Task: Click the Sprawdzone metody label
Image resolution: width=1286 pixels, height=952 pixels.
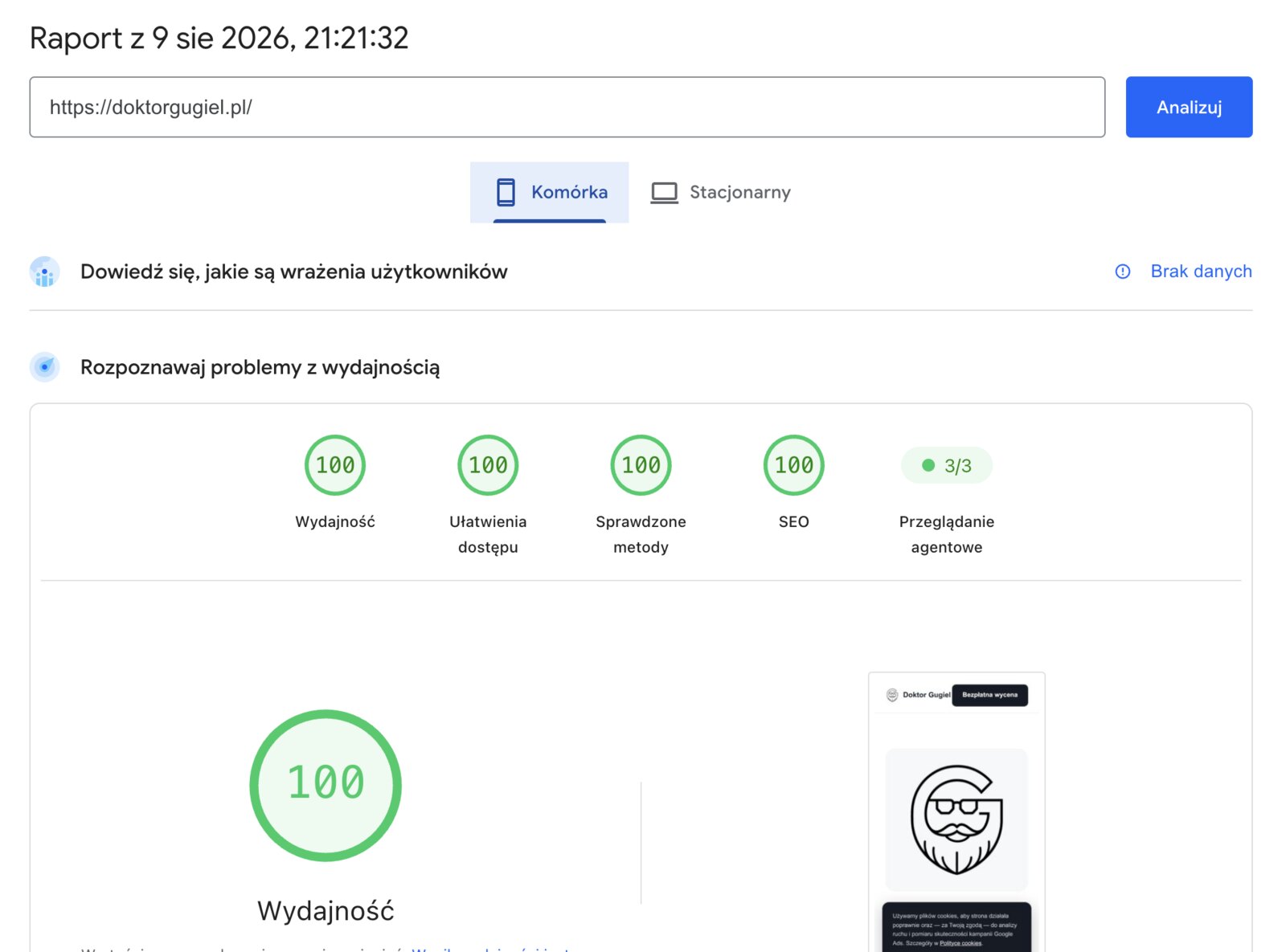Action: point(641,534)
